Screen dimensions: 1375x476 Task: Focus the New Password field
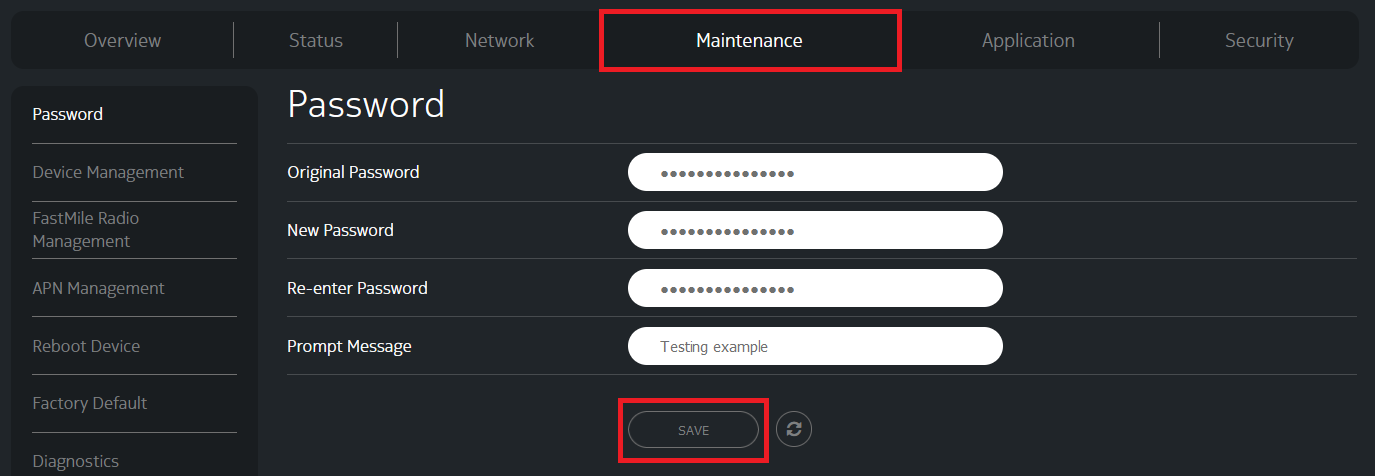click(x=815, y=230)
